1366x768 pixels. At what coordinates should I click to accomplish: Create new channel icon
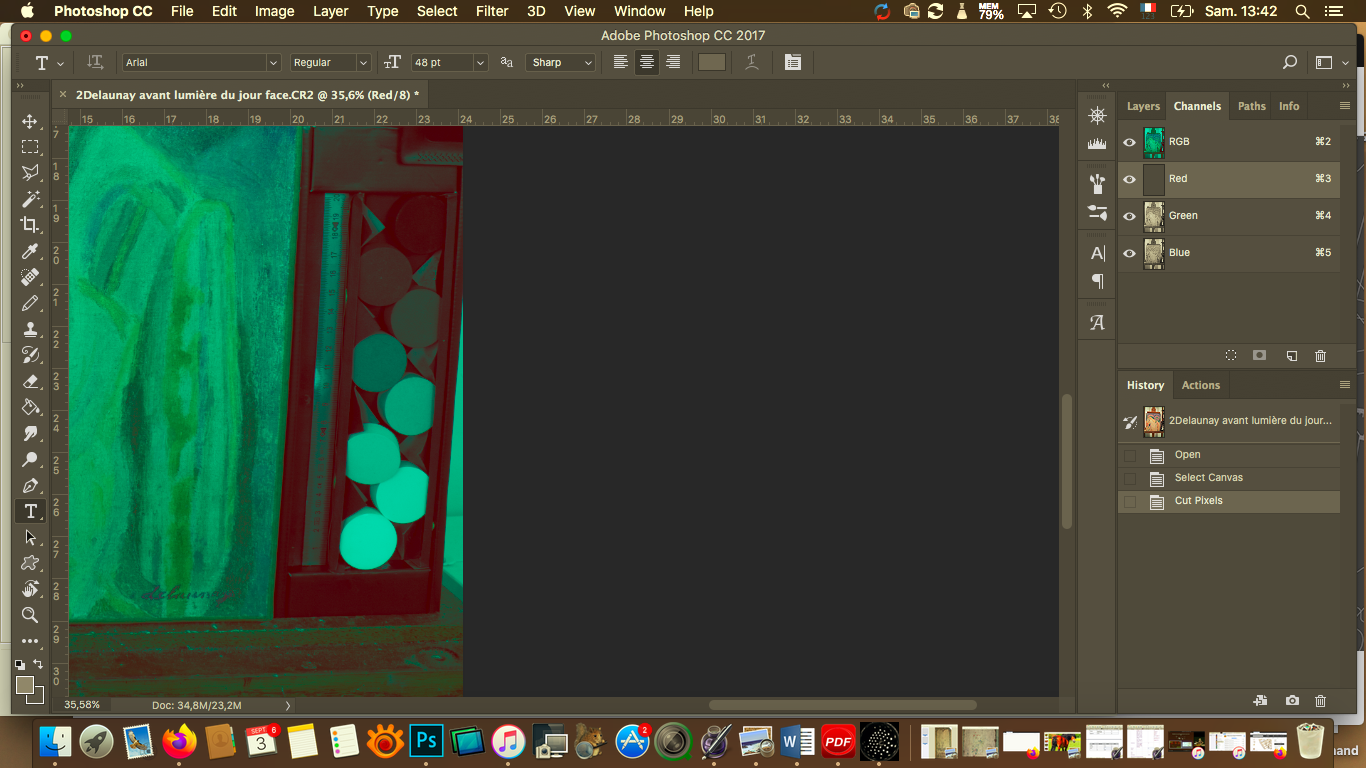coord(1291,356)
